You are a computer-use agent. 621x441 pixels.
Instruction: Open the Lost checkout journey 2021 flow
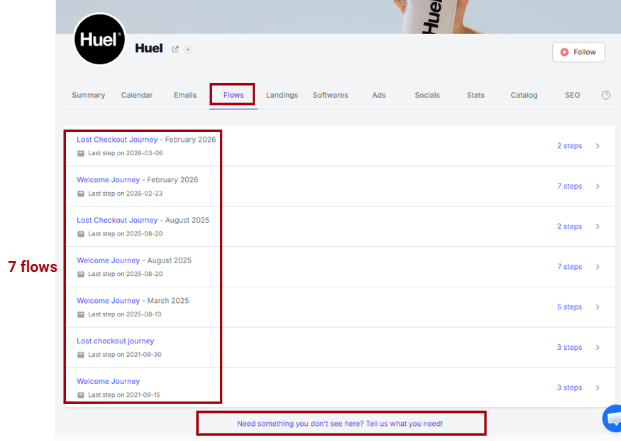click(115, 341)
